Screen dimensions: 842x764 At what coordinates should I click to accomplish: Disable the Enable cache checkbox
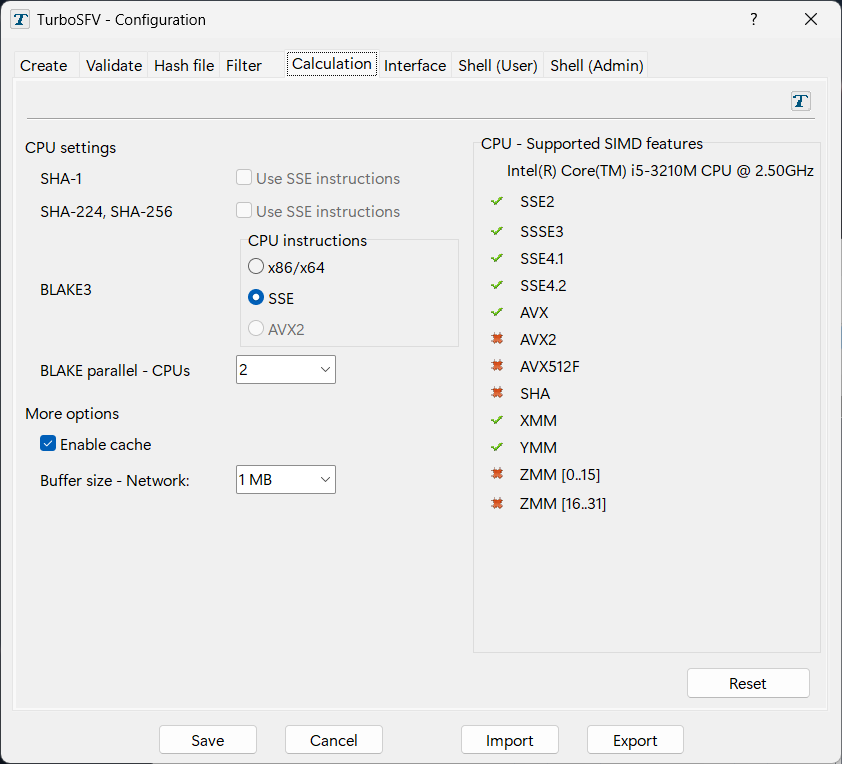click(48, 444)
